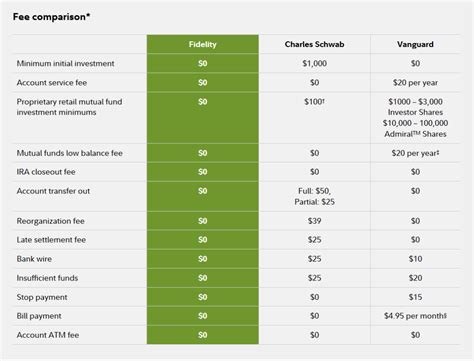Click Proprietary retail mutual fund row label
Viewport: 474px width, 361px height.
[69, 107]
